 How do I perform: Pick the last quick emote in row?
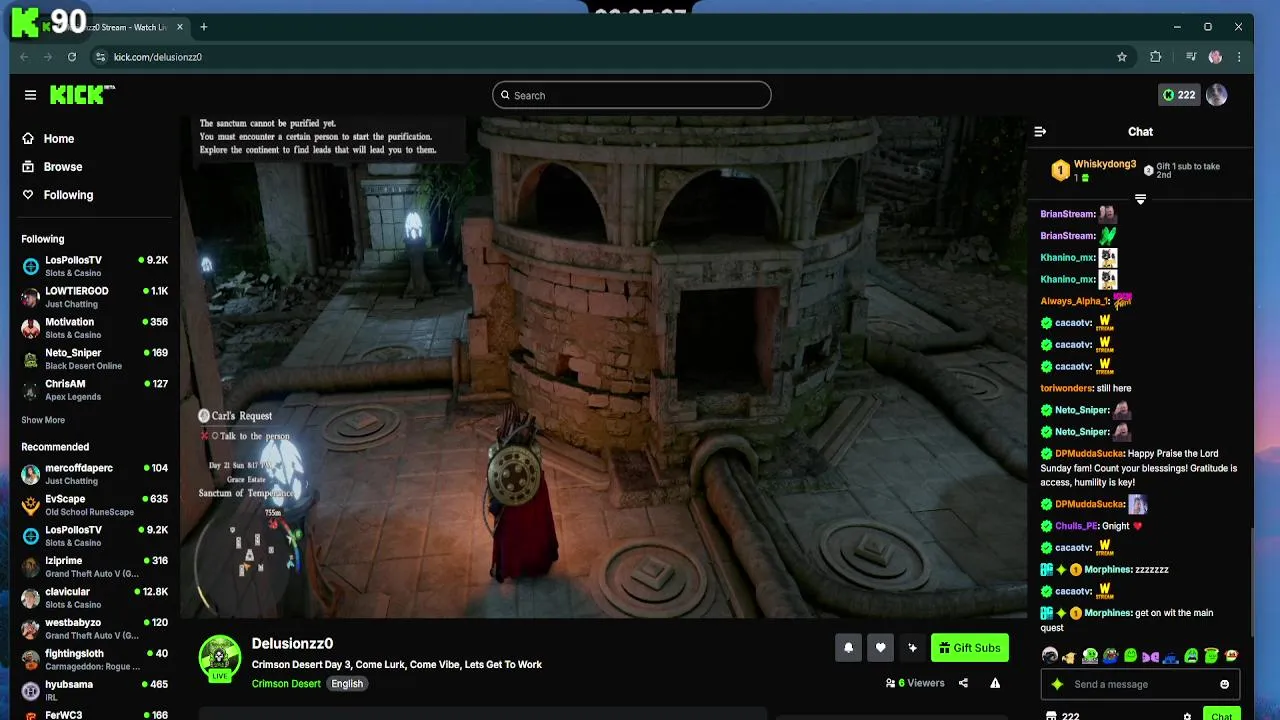[x=1231, y=656]
